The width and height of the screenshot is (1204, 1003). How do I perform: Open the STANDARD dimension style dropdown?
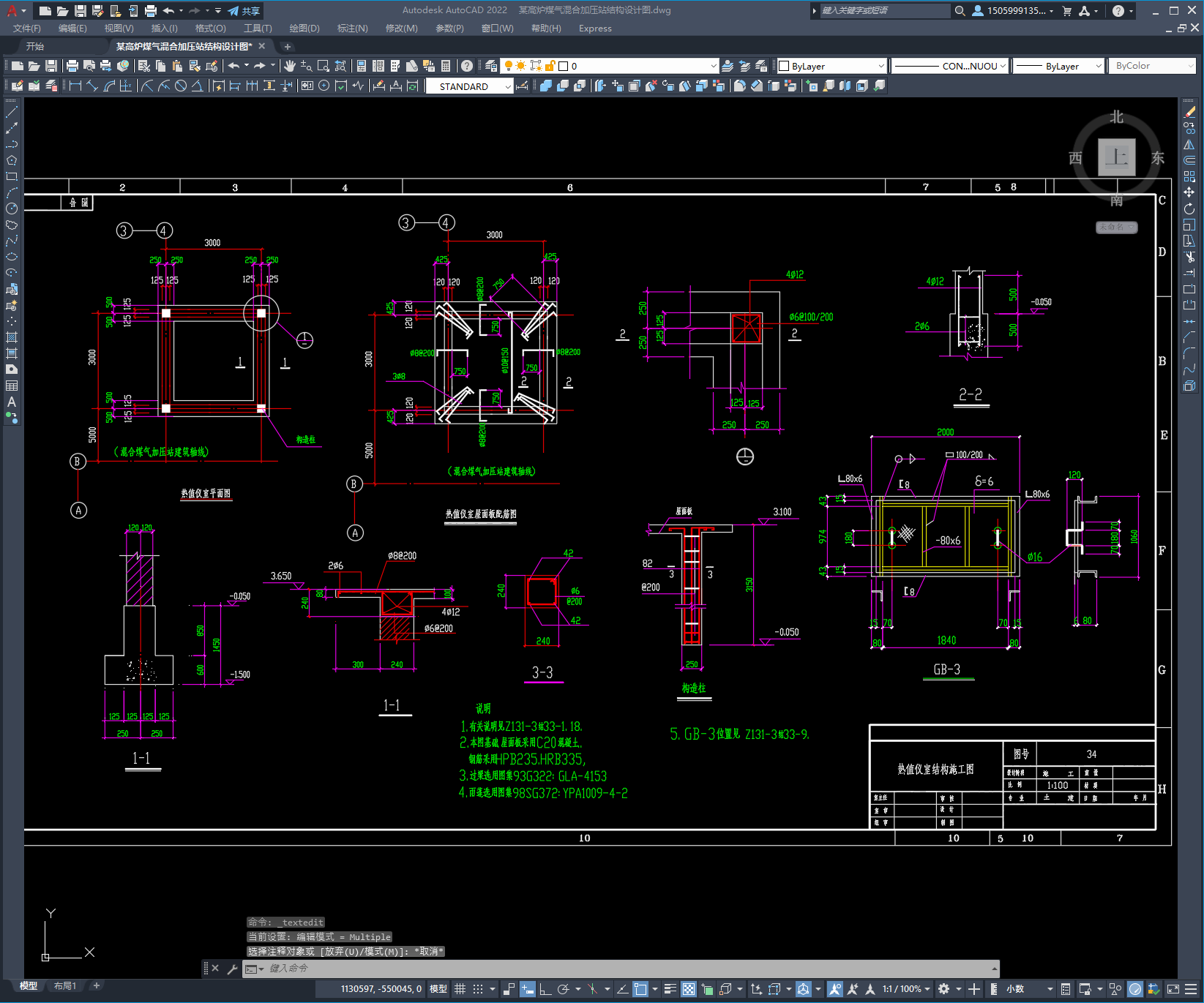point(469,86)
